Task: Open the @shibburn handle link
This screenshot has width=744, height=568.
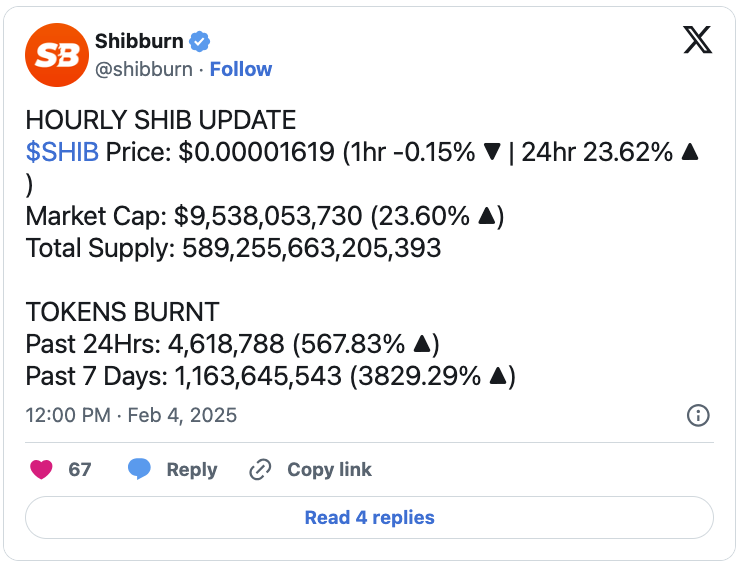Action: click(144, 69)
